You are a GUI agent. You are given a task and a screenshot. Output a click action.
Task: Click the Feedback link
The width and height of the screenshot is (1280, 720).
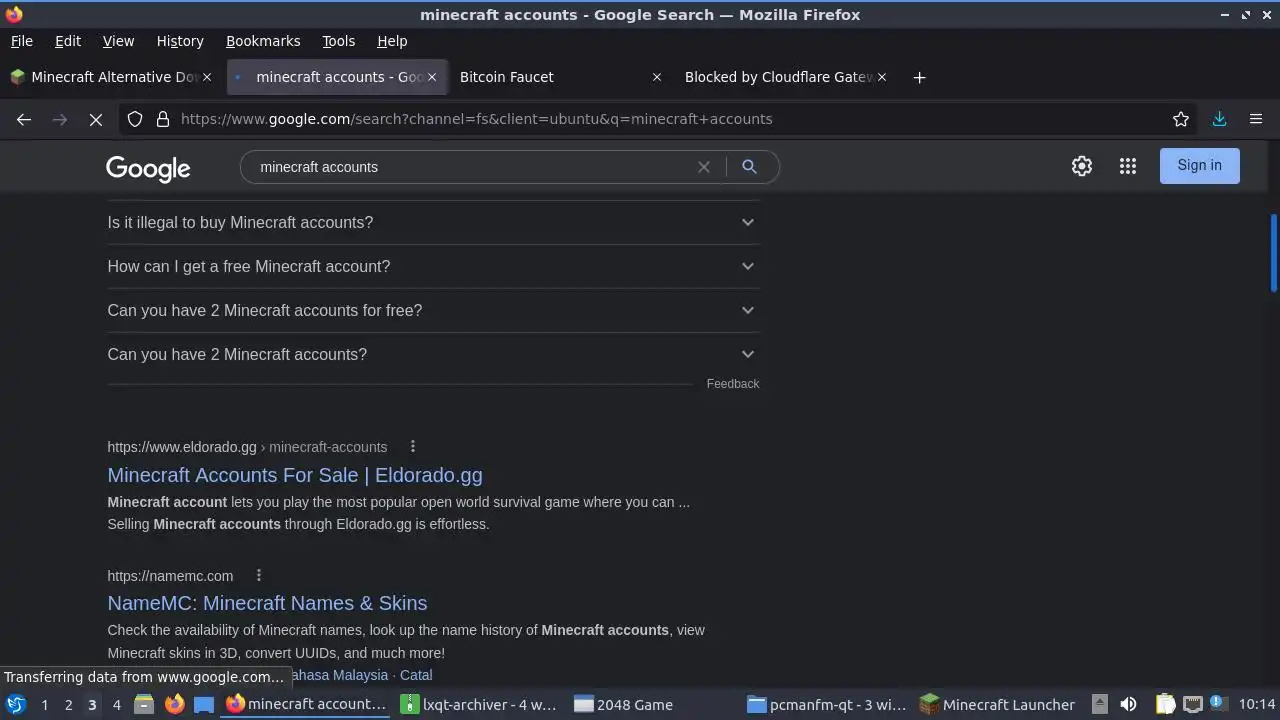[x=733, y=384]
